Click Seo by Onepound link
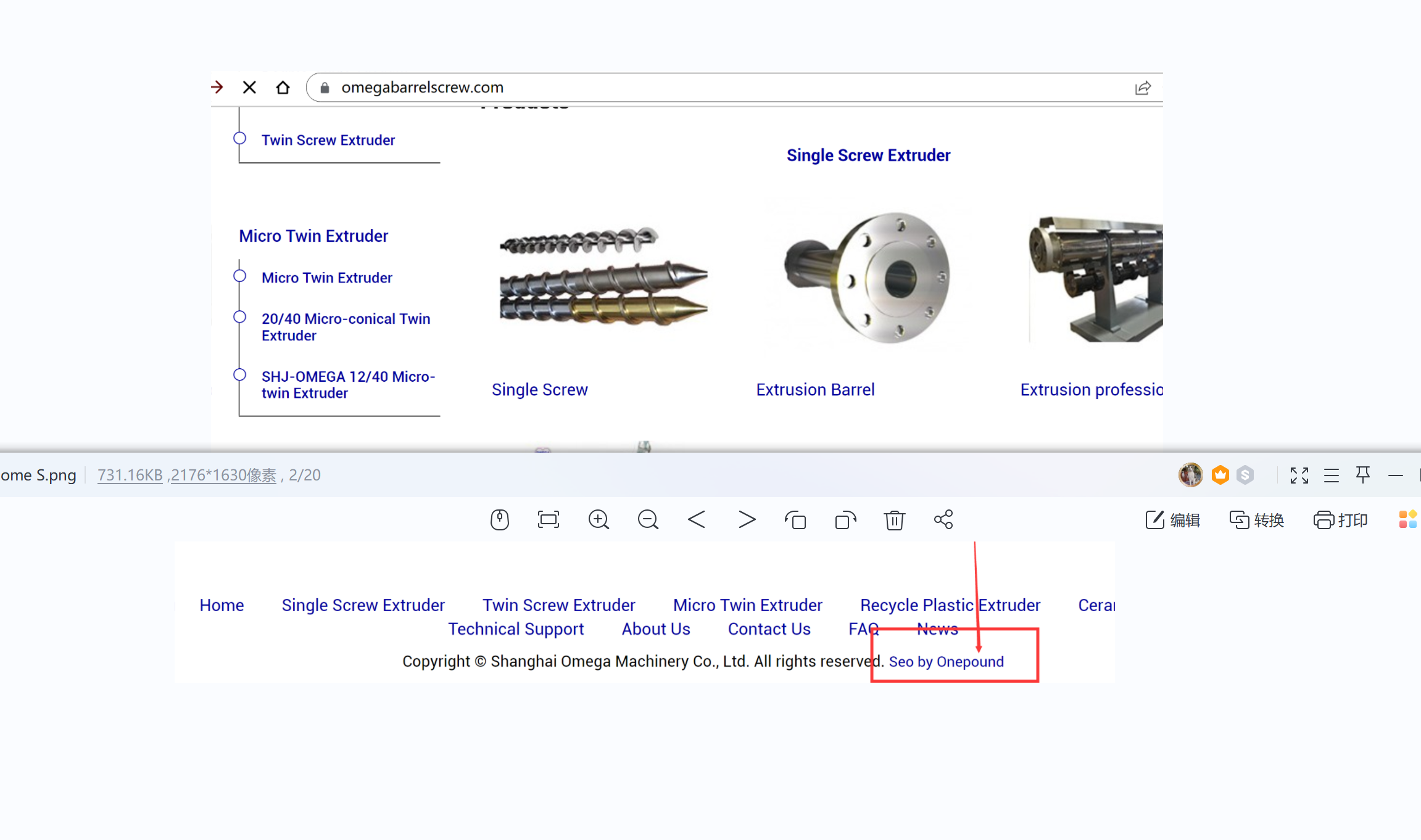 point(946,662)
